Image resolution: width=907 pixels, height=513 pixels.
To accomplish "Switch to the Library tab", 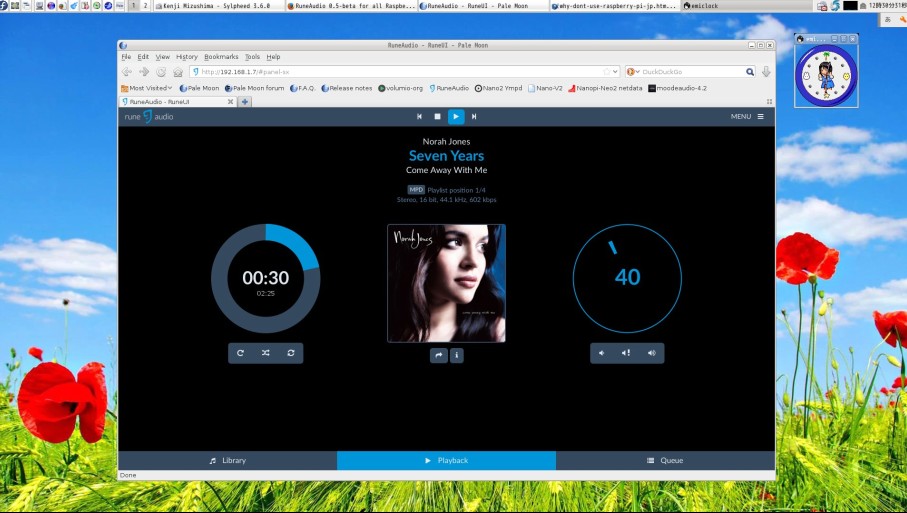I will [x=227, y=461].
